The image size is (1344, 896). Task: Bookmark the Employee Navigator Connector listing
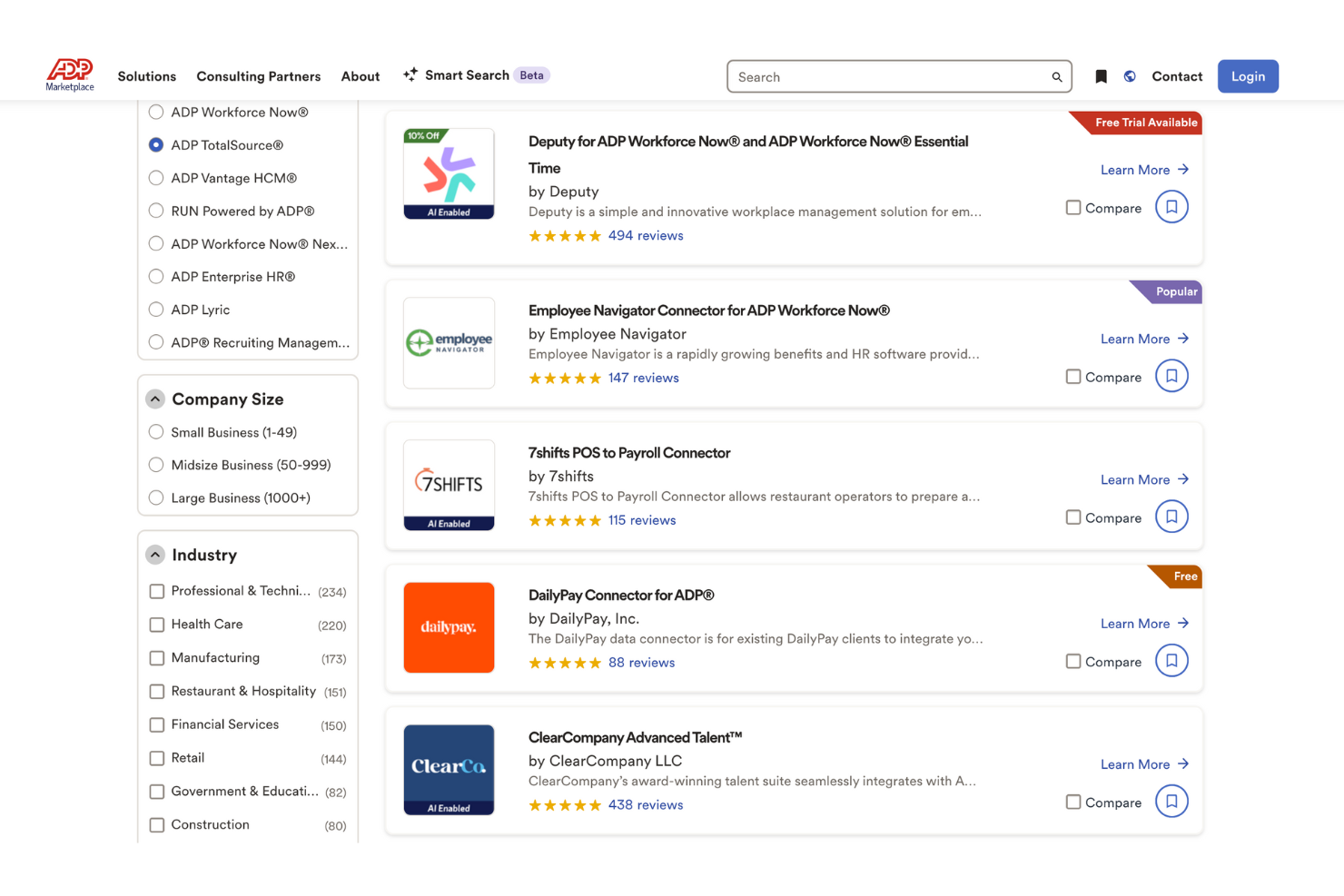tap(1171, 376)
